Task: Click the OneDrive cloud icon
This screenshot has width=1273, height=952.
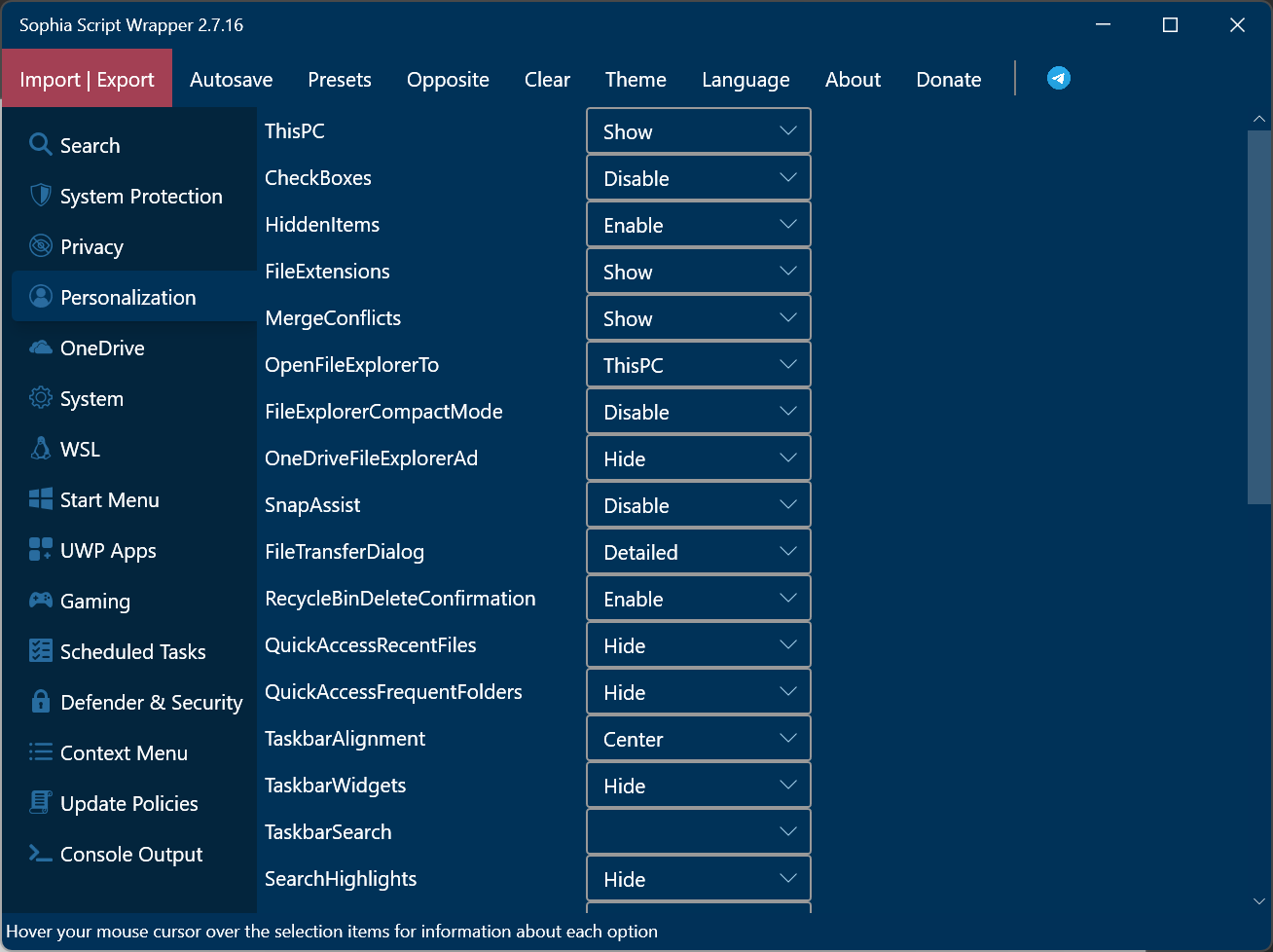Action: click(40, 348)
